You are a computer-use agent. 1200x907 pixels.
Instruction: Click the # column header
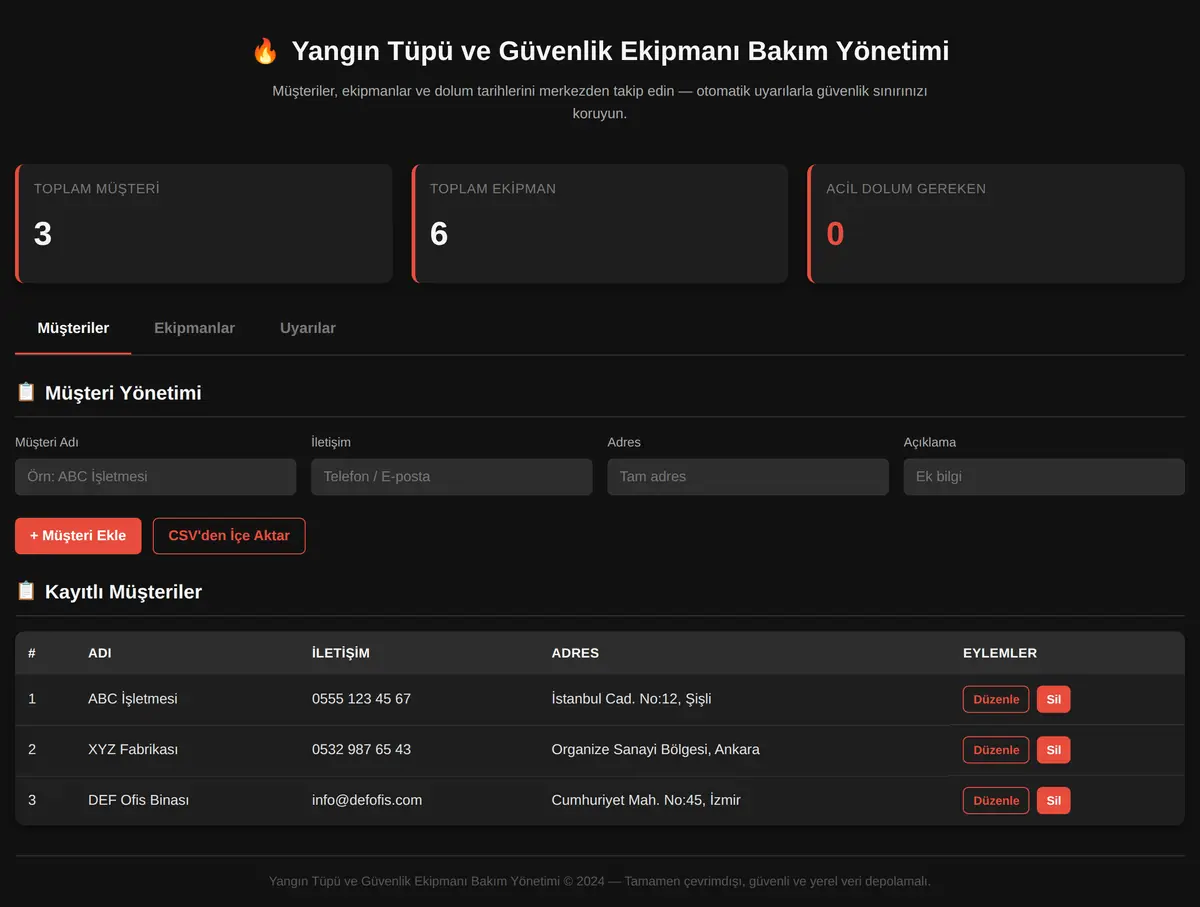[32, 653]
